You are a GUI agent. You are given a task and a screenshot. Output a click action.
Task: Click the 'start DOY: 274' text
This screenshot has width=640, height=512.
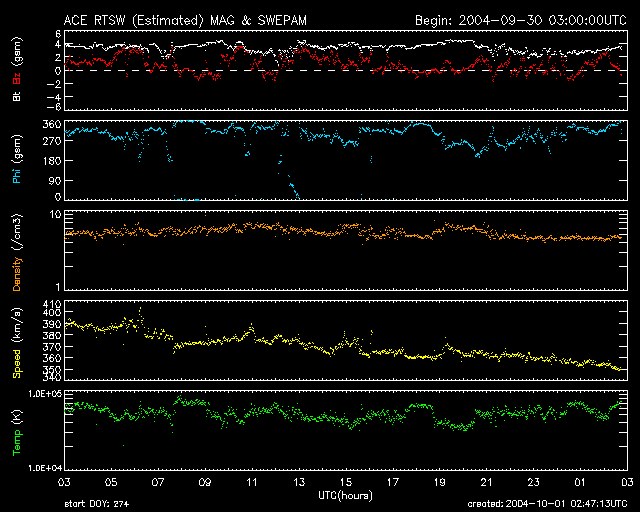click(x=97, y=504)
